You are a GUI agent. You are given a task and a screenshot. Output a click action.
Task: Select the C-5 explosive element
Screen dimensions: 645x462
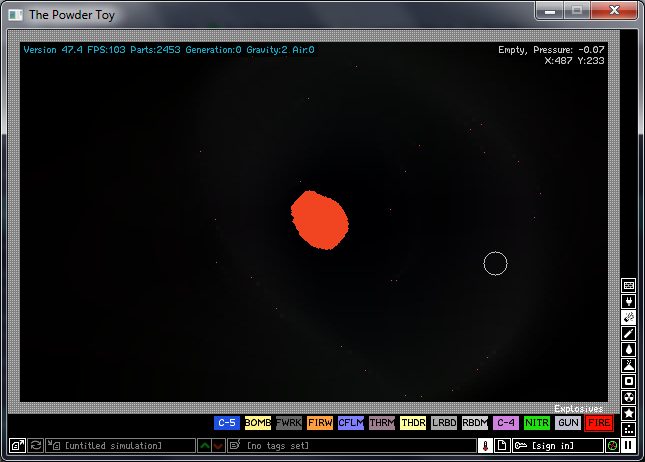tap(227, 423)
